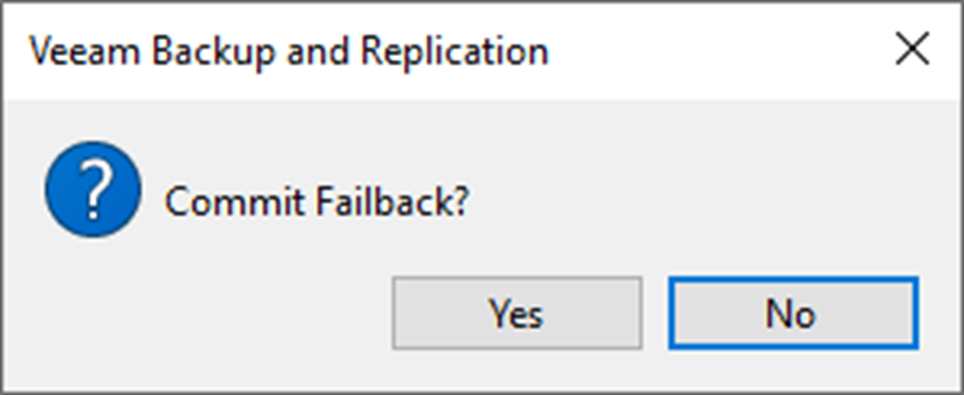
Task: Click the round blue help-style icon
Action: 93,190
